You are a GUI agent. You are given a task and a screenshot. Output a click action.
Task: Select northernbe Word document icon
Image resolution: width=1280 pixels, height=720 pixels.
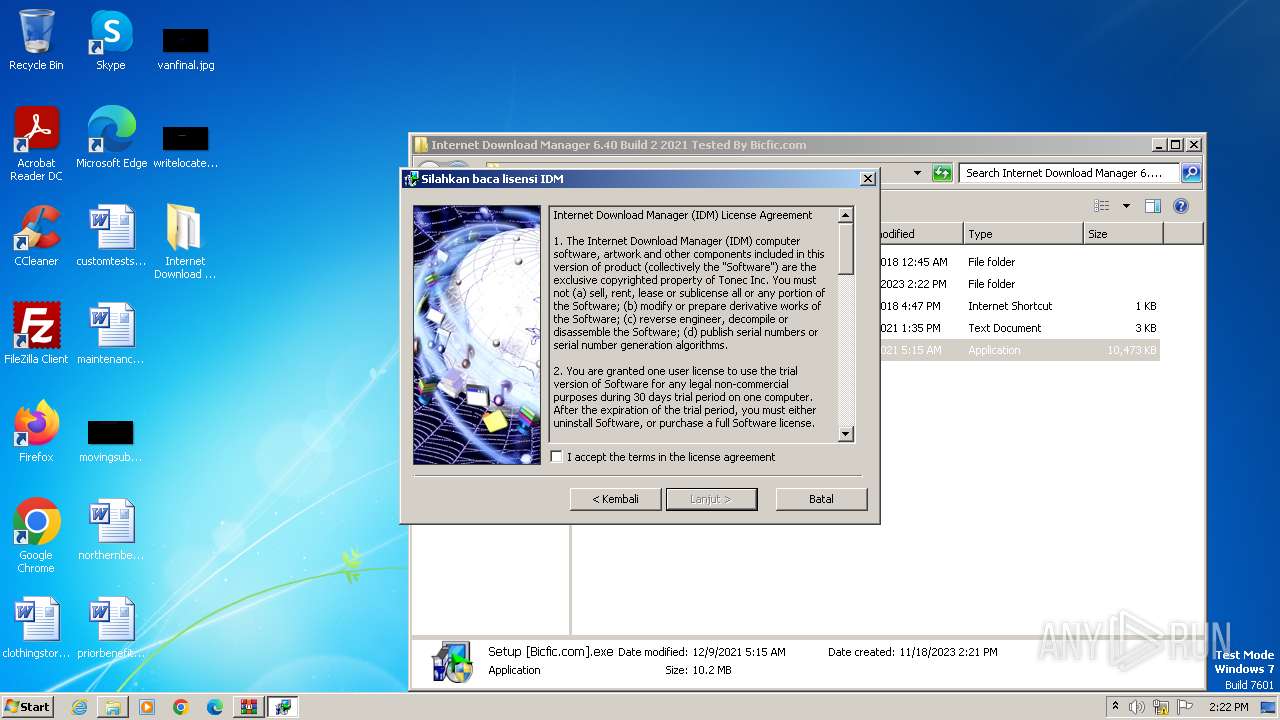110,530
